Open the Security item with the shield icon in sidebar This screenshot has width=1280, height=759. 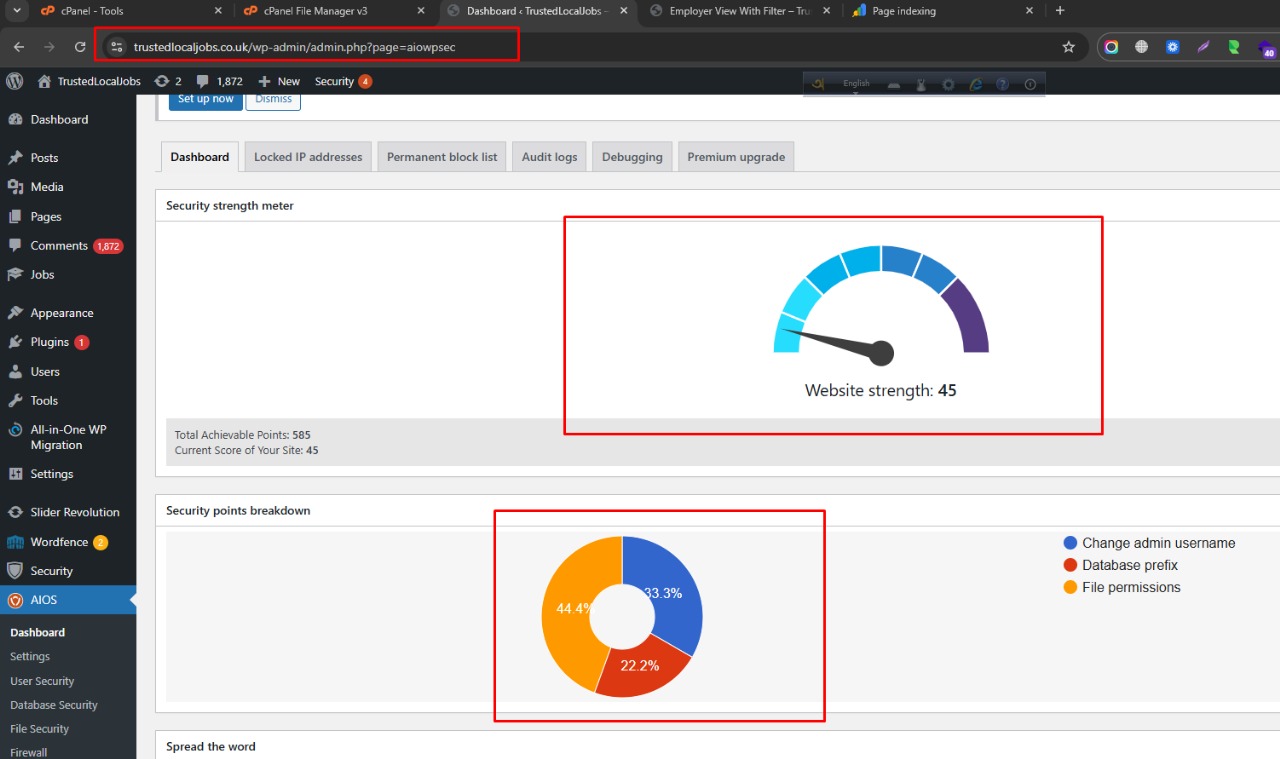68,571
